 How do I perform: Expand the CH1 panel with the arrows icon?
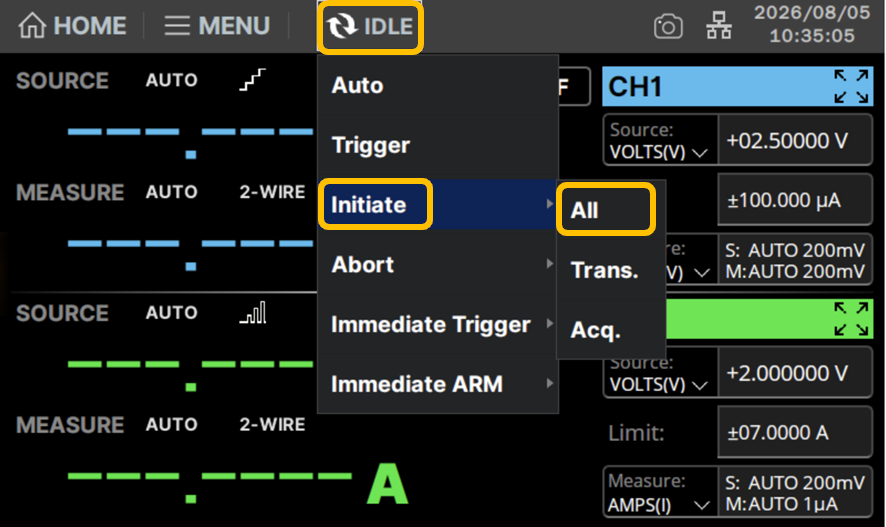pos(851,86)
